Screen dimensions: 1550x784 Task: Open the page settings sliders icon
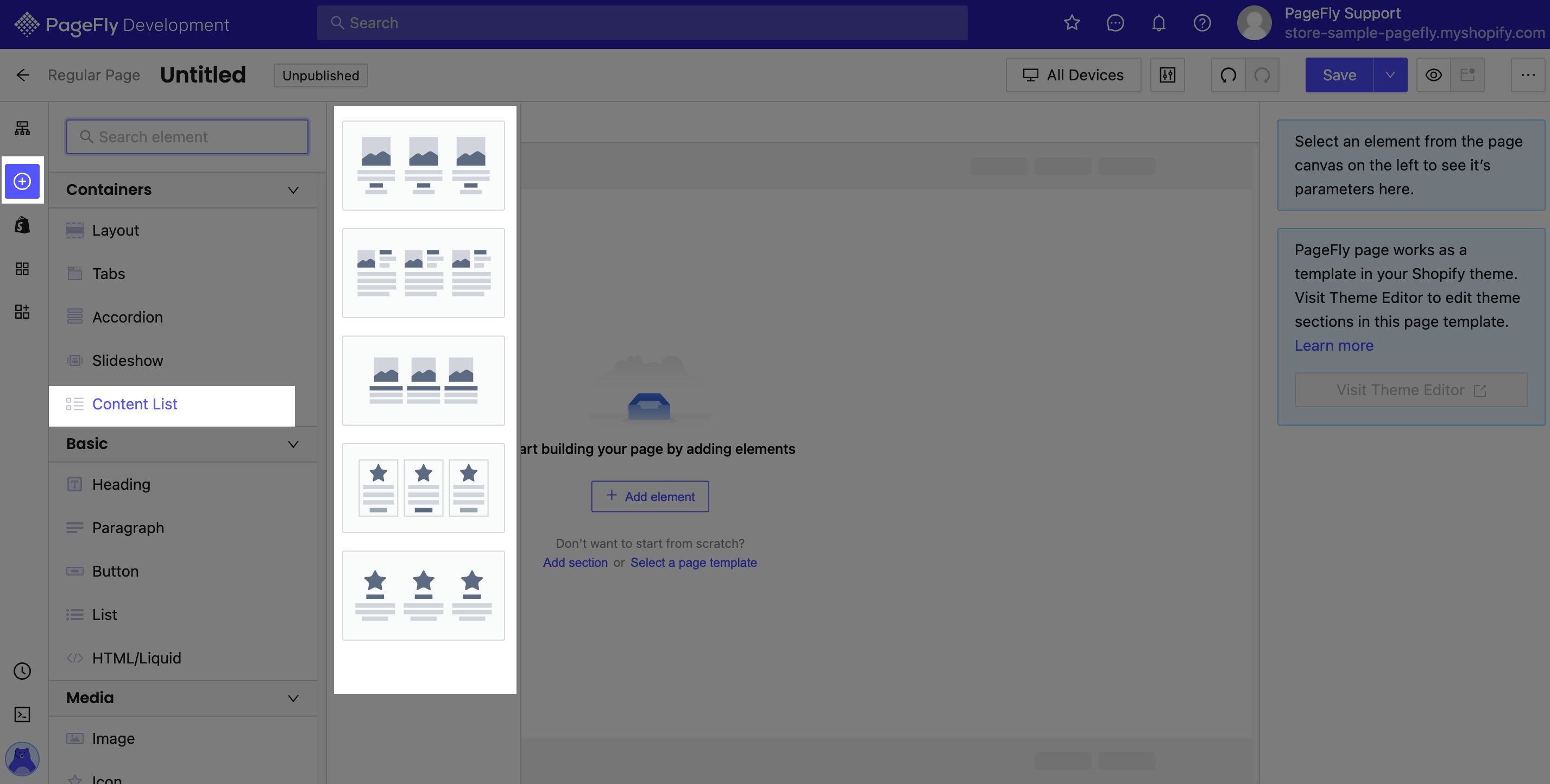[1167, 75]
